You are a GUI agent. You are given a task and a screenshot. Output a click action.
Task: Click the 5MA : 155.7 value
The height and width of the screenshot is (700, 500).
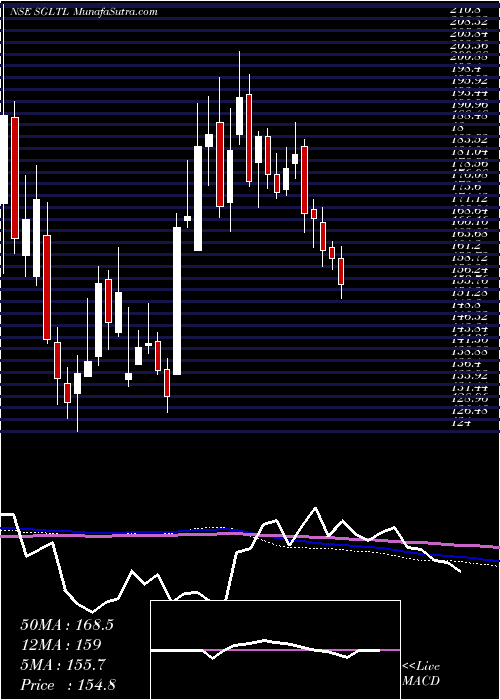coord(63,665)
